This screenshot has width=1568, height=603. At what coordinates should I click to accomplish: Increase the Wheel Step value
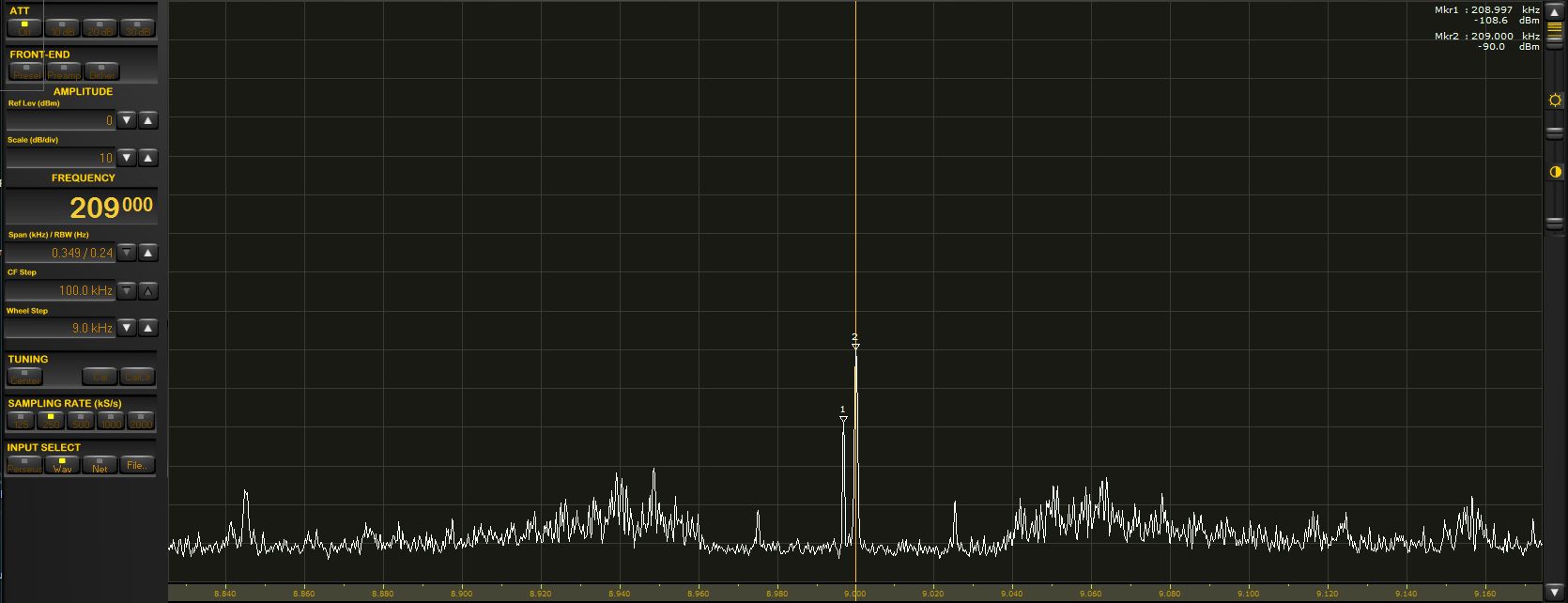(147, 328)
